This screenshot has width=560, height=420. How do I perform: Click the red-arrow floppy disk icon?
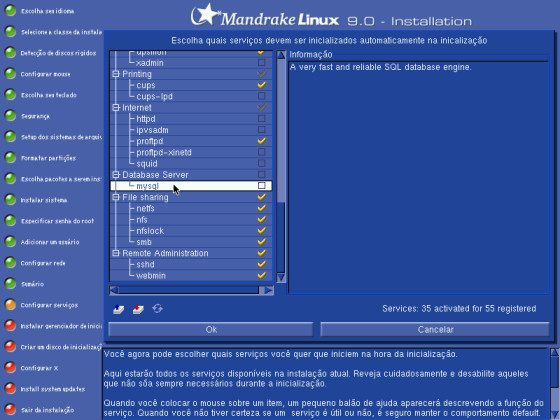(138, 309)
